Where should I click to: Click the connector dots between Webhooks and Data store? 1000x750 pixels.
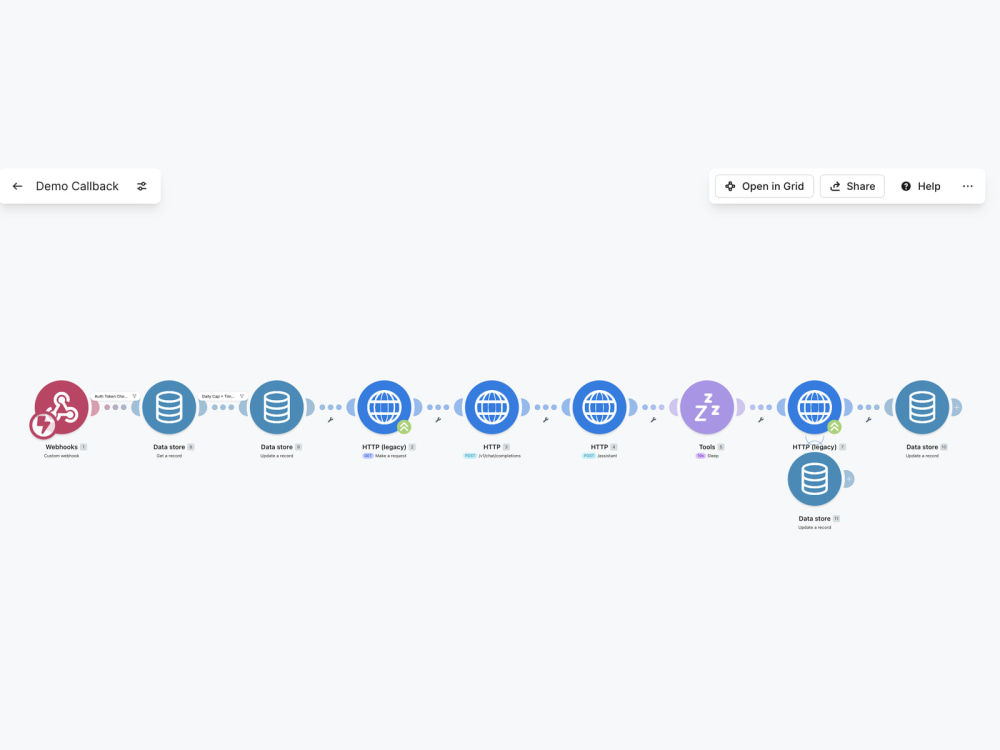point(115,407)
